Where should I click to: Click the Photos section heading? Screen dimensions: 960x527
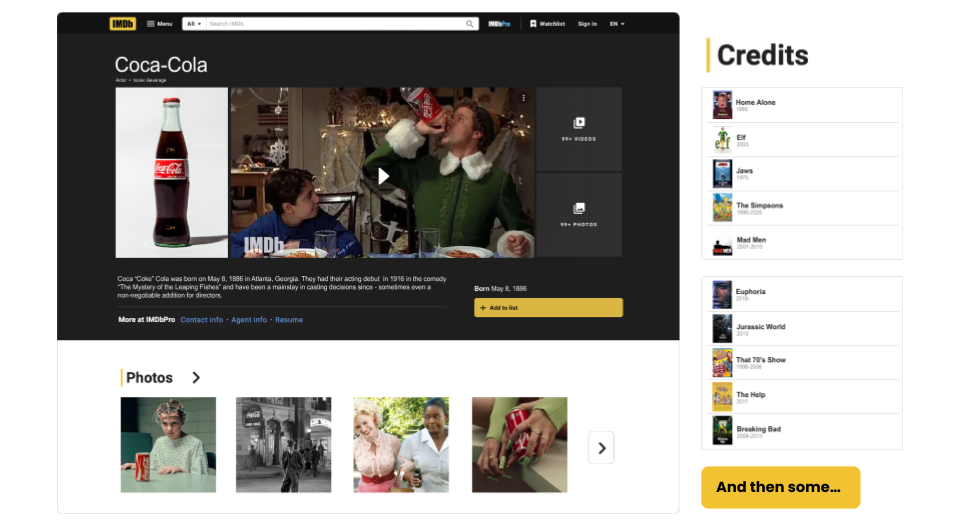coord(149,378)
